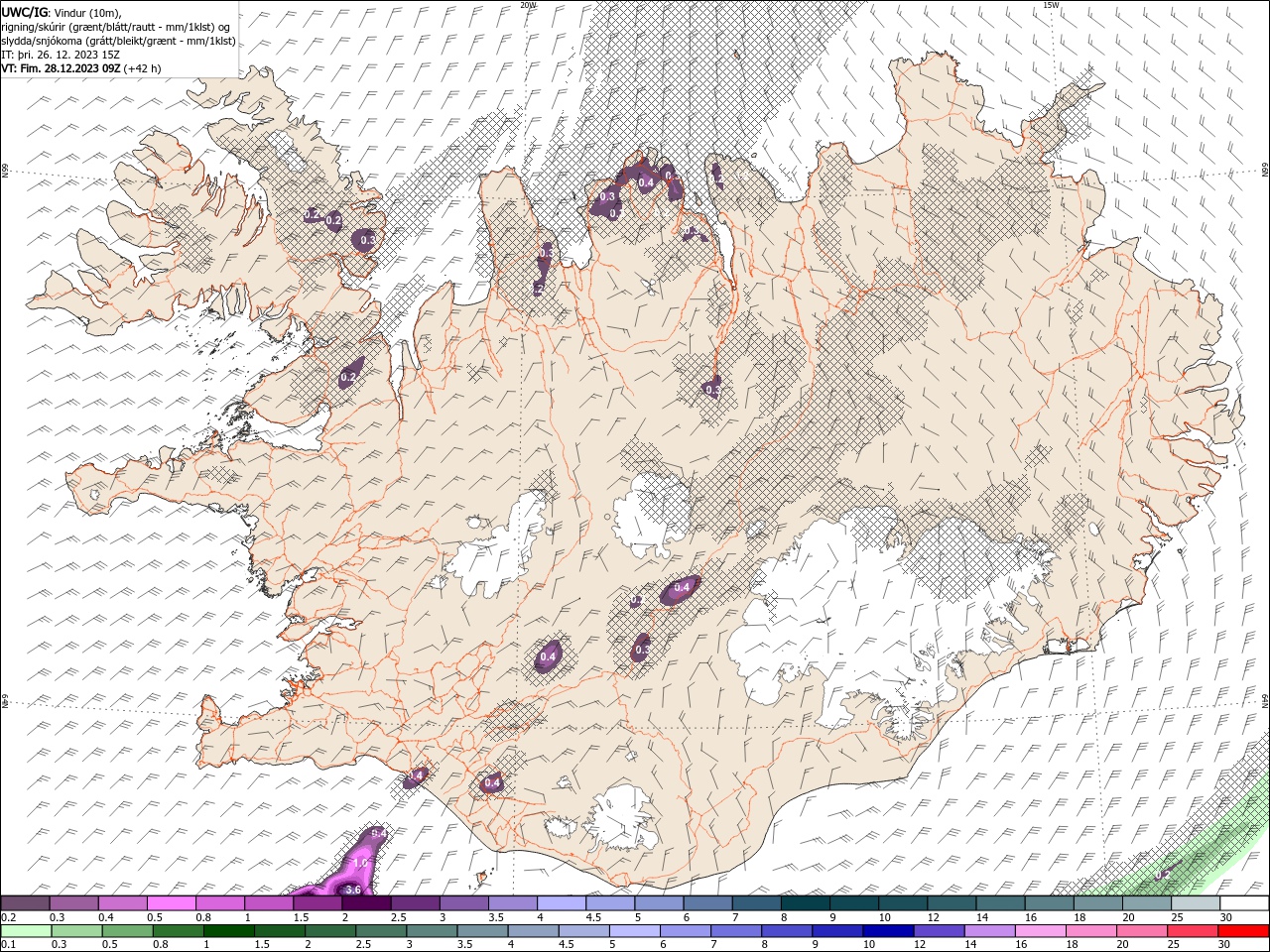This screenshot has width=1270, height=952.
Task: Click the lower legend swatch for 14–16
Action: [x=990, y=931]
